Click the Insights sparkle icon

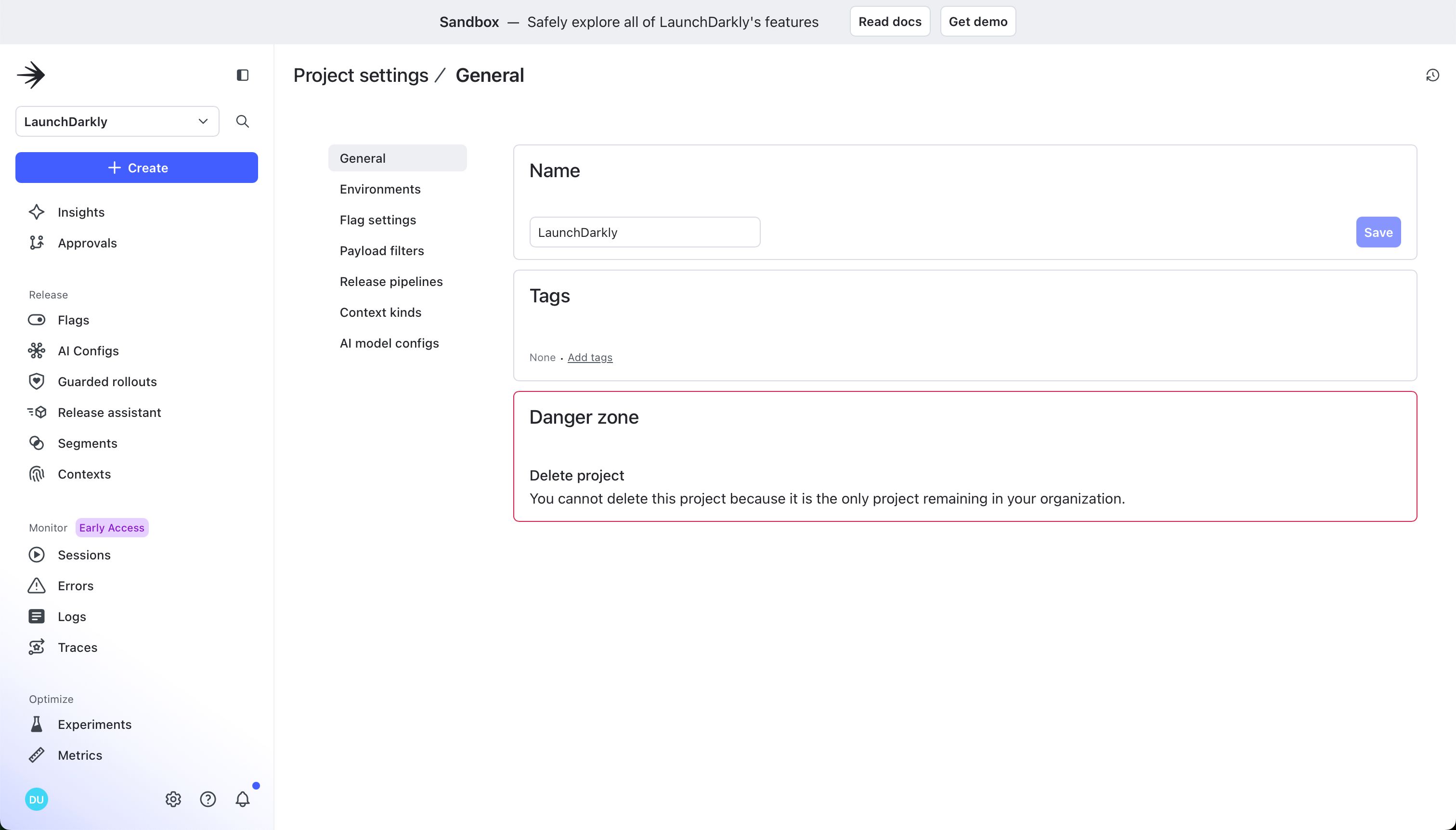37,212
